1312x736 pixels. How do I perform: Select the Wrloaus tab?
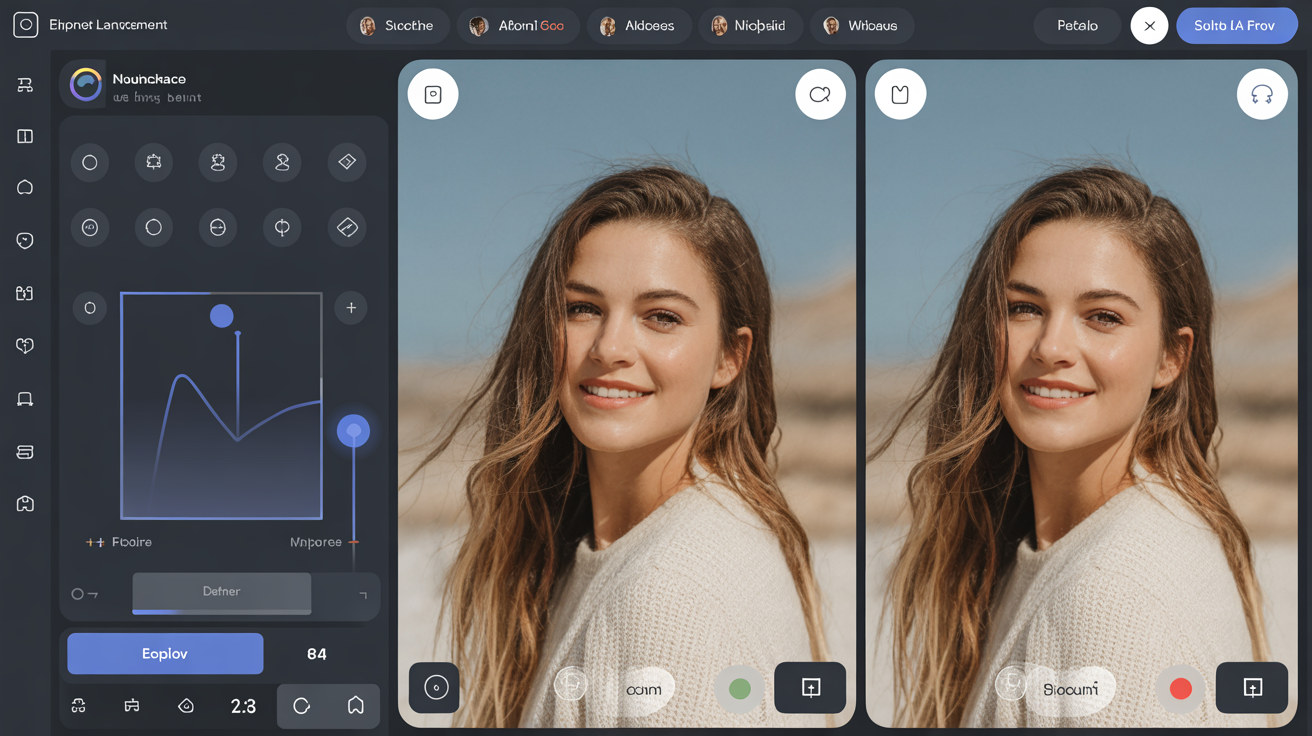pos(862,26)
